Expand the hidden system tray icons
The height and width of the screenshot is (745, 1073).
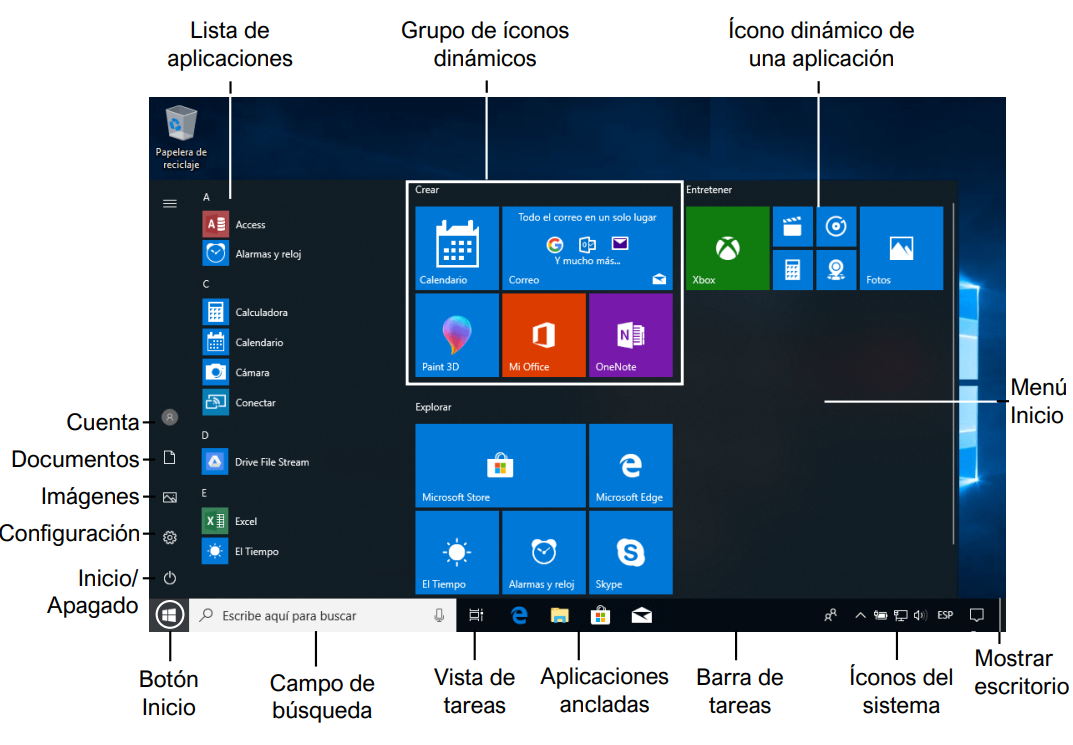(x=860, y=615)
